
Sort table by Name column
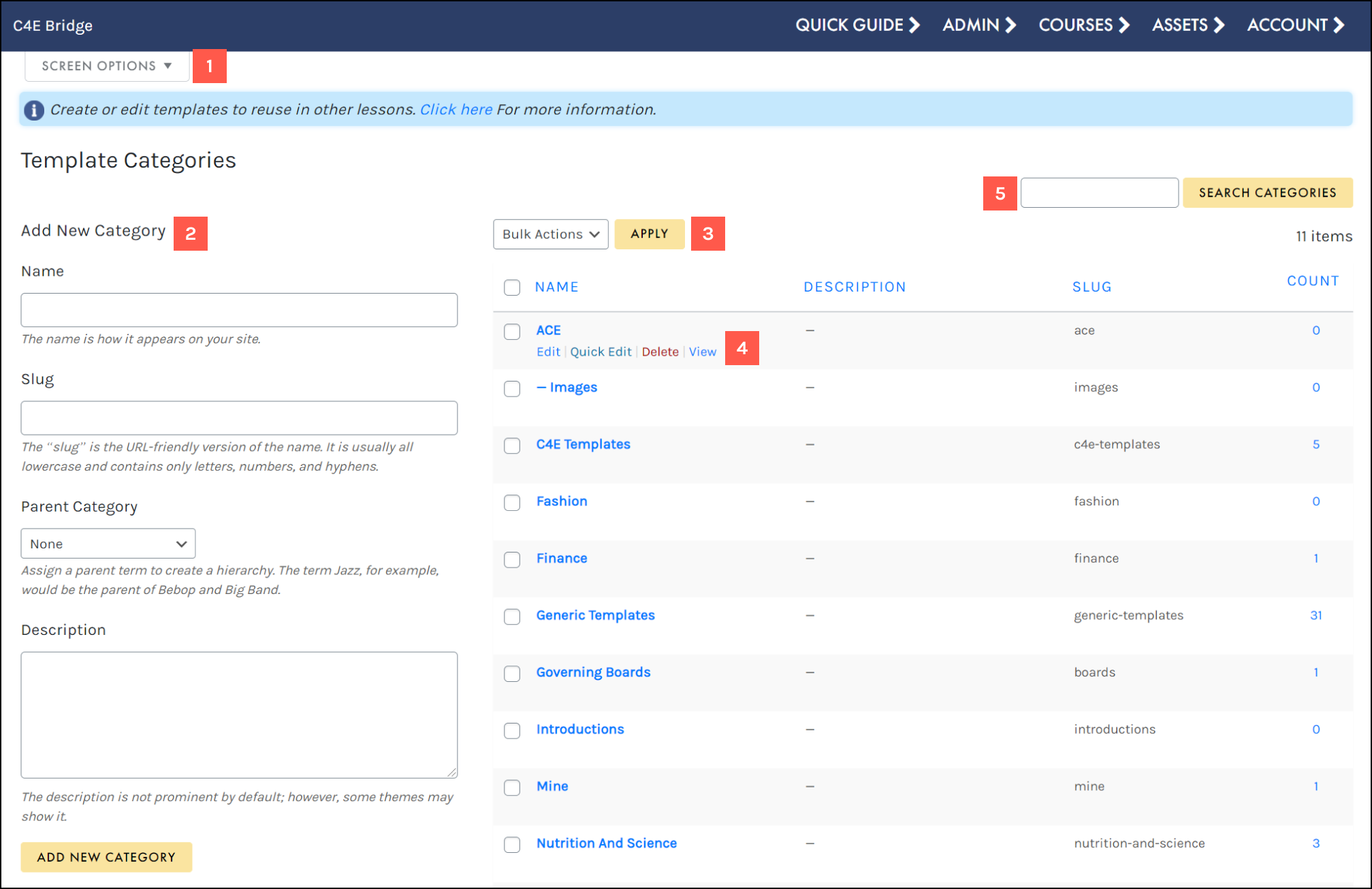556,287
